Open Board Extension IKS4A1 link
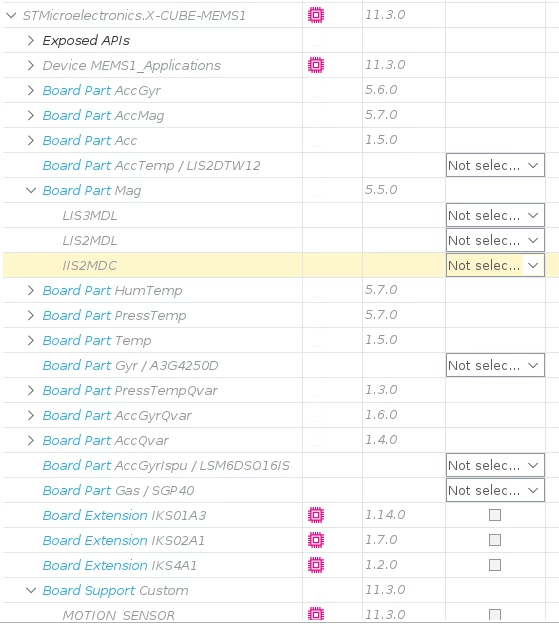Viewport: 559px width, 624px height. 120,566
